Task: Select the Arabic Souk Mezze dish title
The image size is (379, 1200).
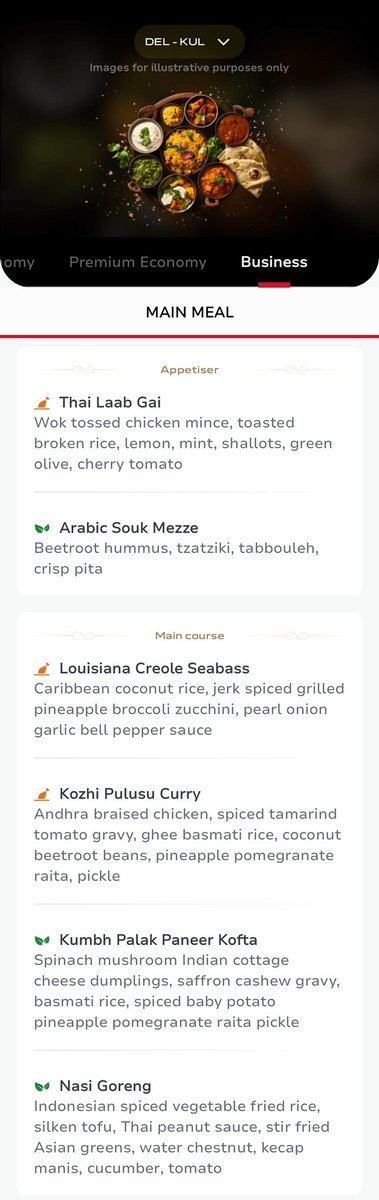Action: click(129, 527)
